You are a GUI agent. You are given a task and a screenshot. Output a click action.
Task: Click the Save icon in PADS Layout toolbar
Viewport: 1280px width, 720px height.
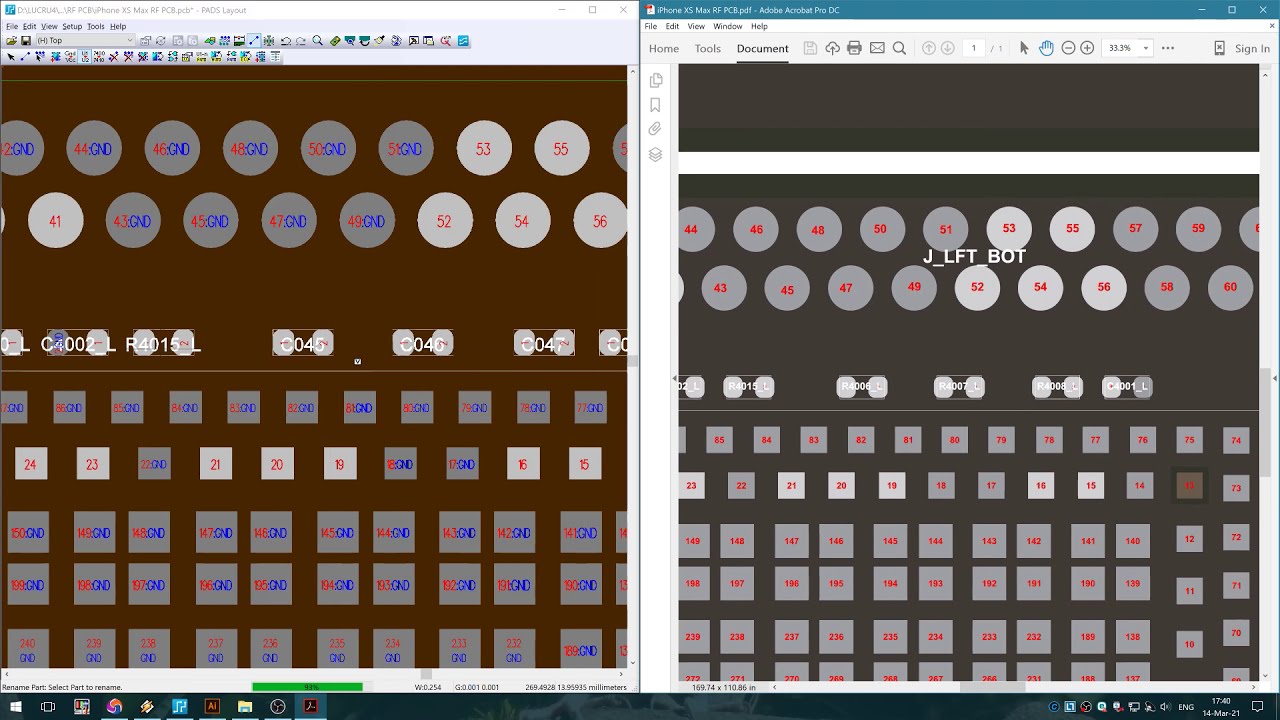(26, 41)
